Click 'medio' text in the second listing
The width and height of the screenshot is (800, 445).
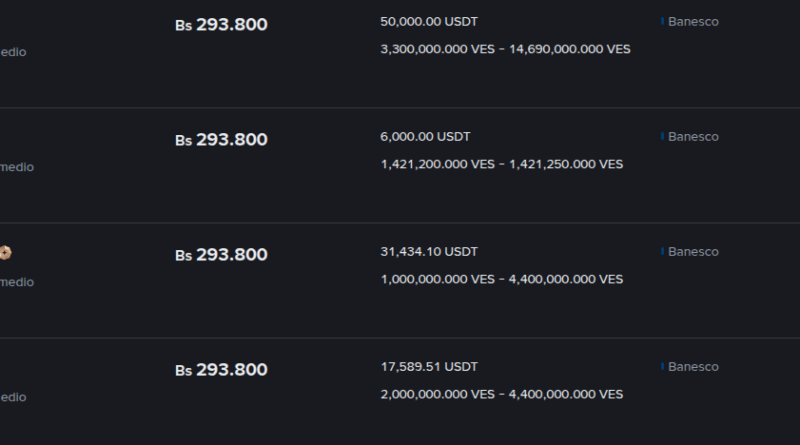click(x=16, y=167)
